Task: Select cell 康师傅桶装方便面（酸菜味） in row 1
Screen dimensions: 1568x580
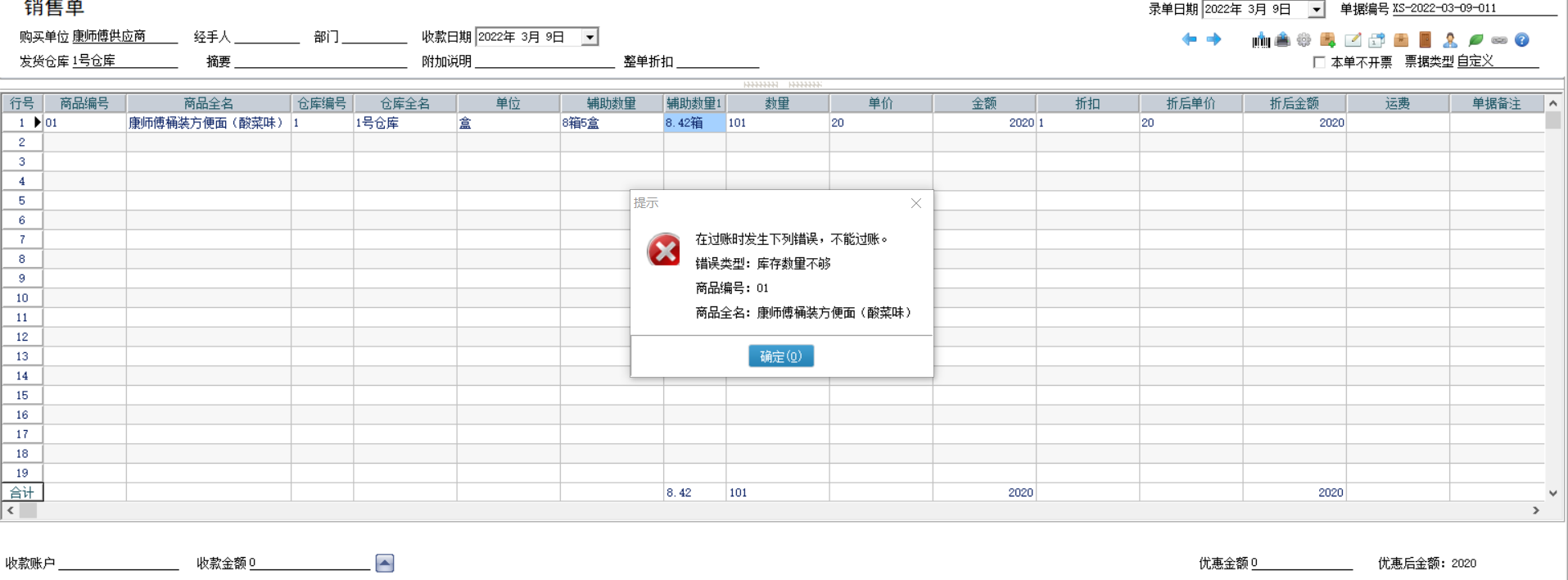Action: [x=209, y=123]
